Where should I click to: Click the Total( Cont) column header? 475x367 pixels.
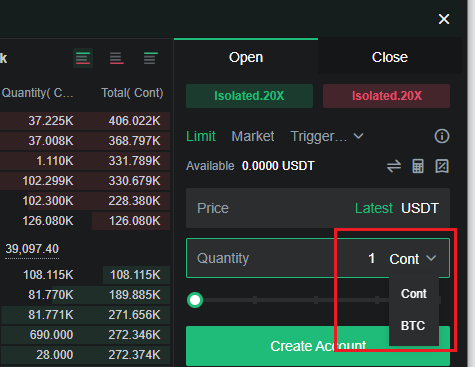132,93
